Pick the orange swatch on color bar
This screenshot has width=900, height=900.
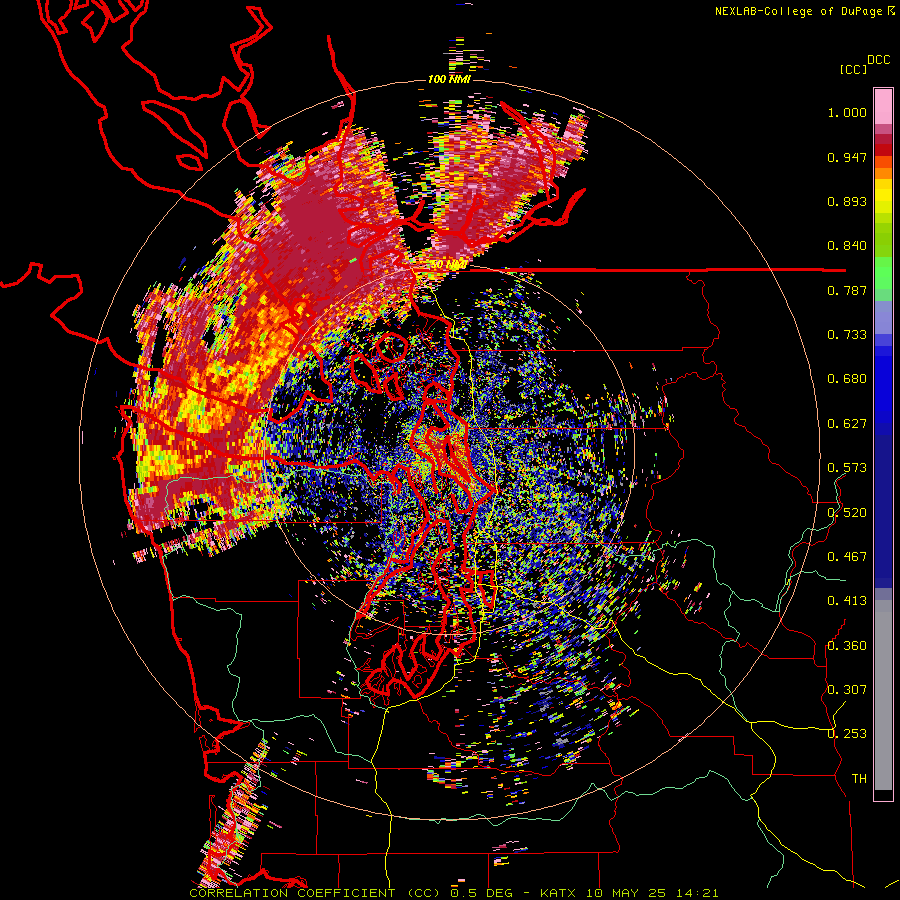tap(883, 173)
